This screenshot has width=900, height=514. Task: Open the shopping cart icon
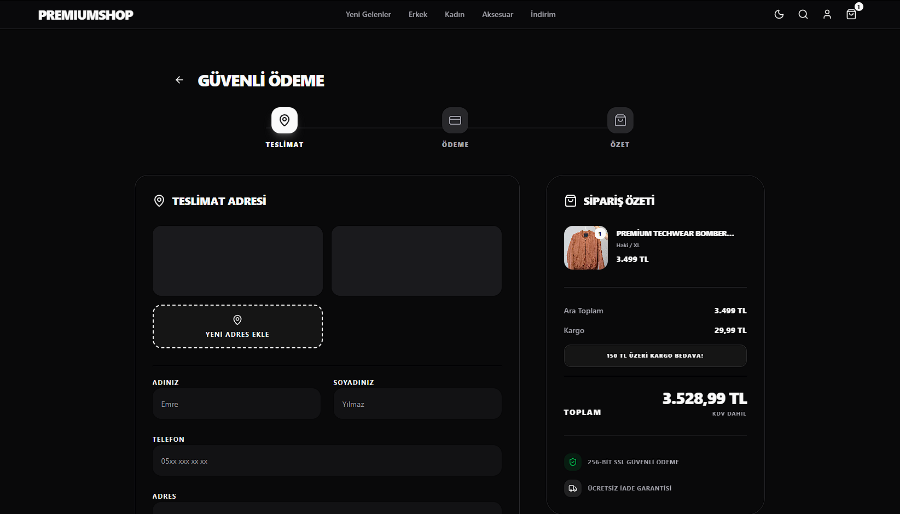[x=851, y=14]
